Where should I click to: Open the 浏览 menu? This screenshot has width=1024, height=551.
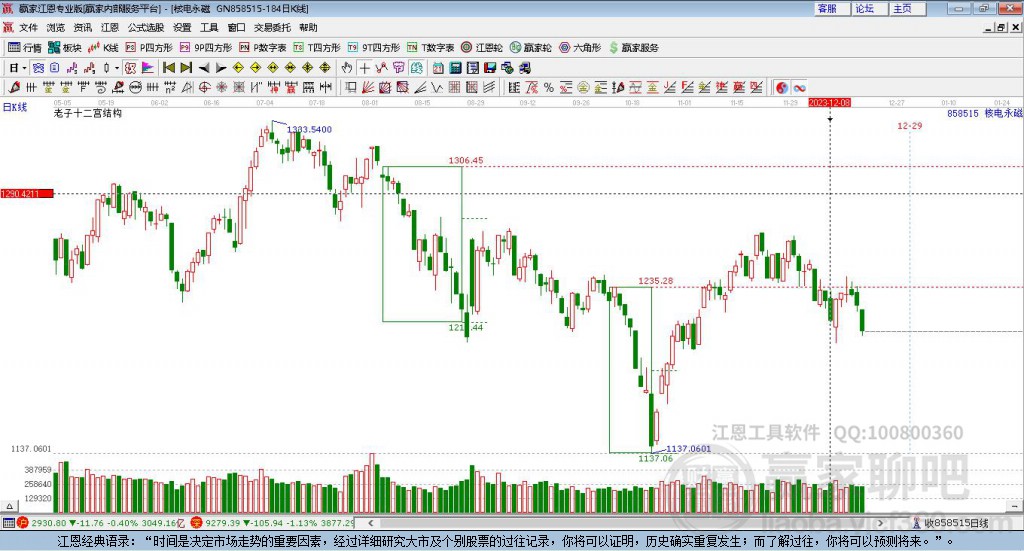56,27
